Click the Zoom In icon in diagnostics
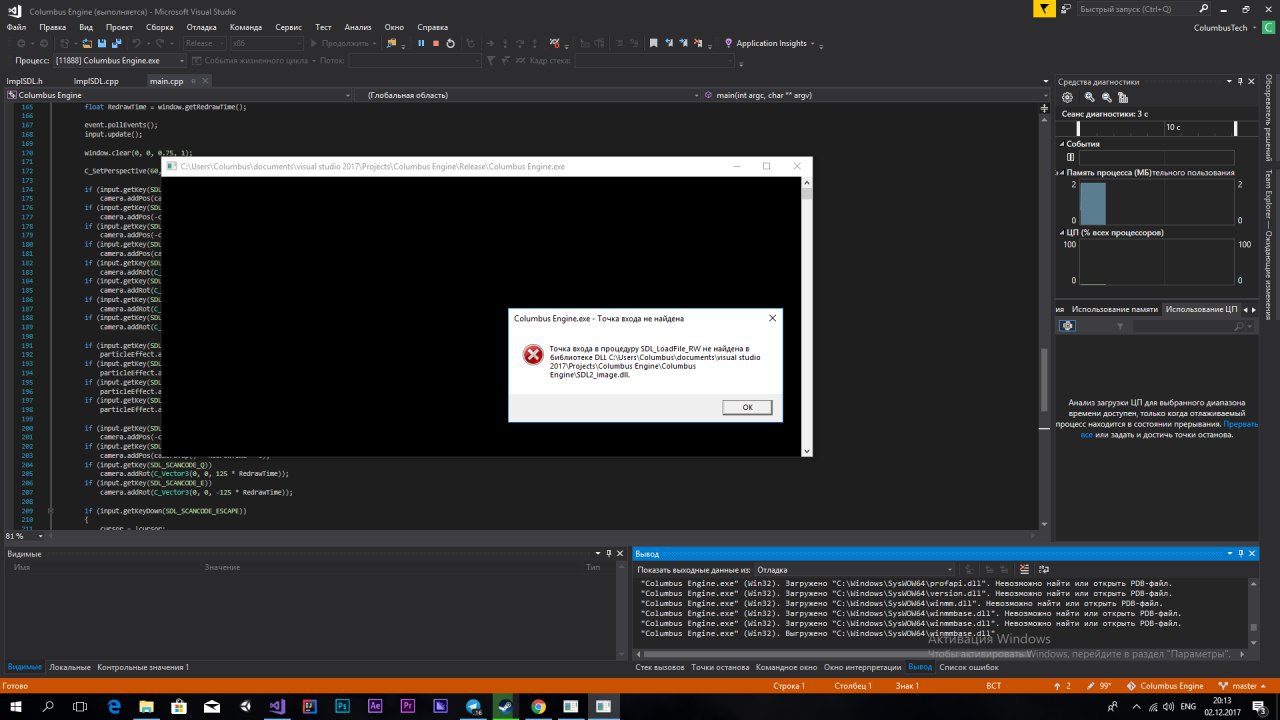Screen dimensions: 1280x720 (1087, 97)
